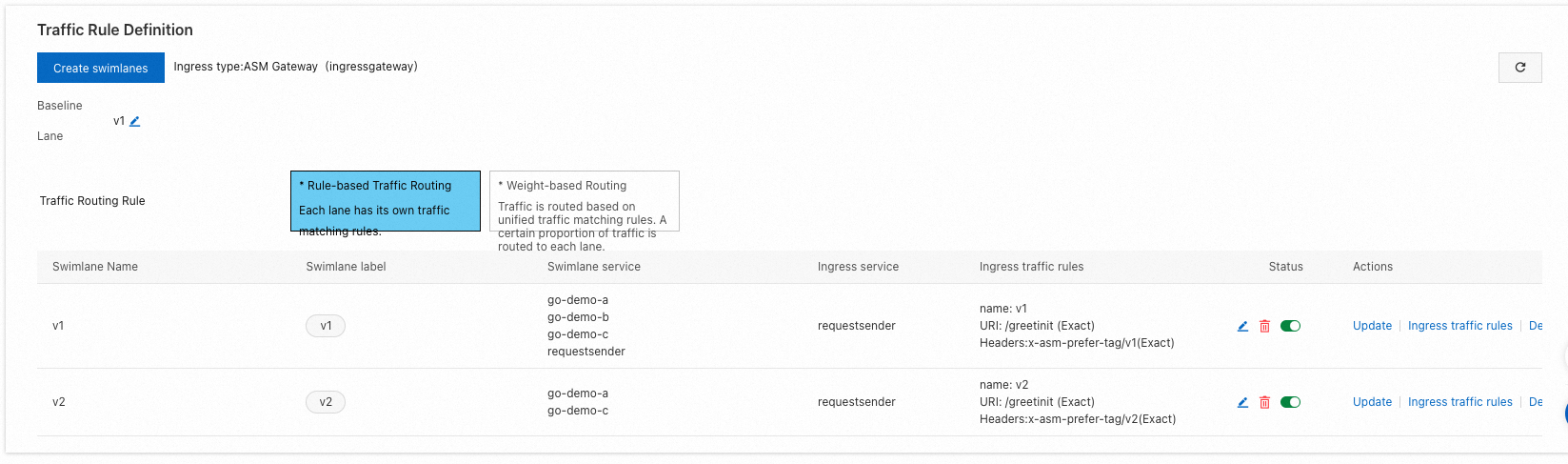
Task: Select Rule-based Traffic Routing option
Action: click(385, 200)
